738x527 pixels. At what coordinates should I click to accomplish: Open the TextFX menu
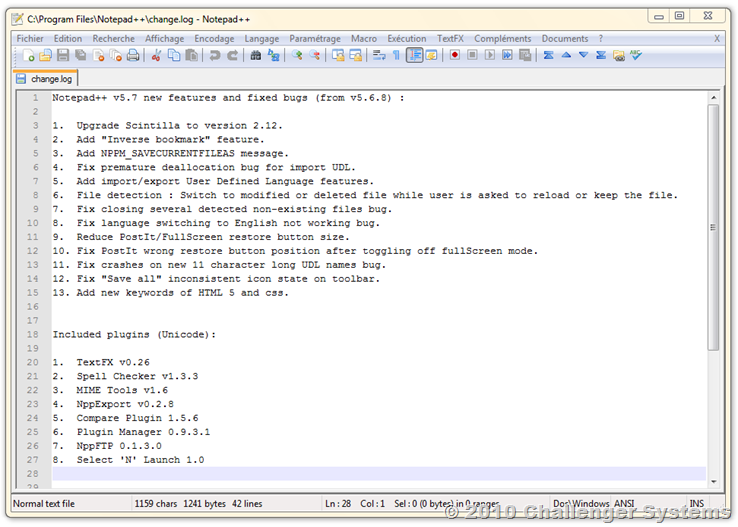(x=450, y=39)
